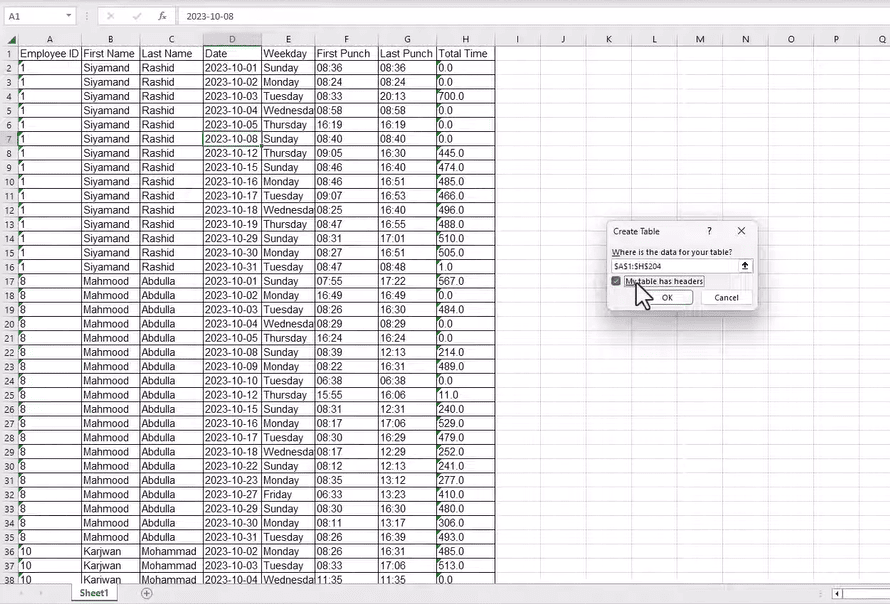
Task: Select the row 7 header
Action: tap(8, 139)
